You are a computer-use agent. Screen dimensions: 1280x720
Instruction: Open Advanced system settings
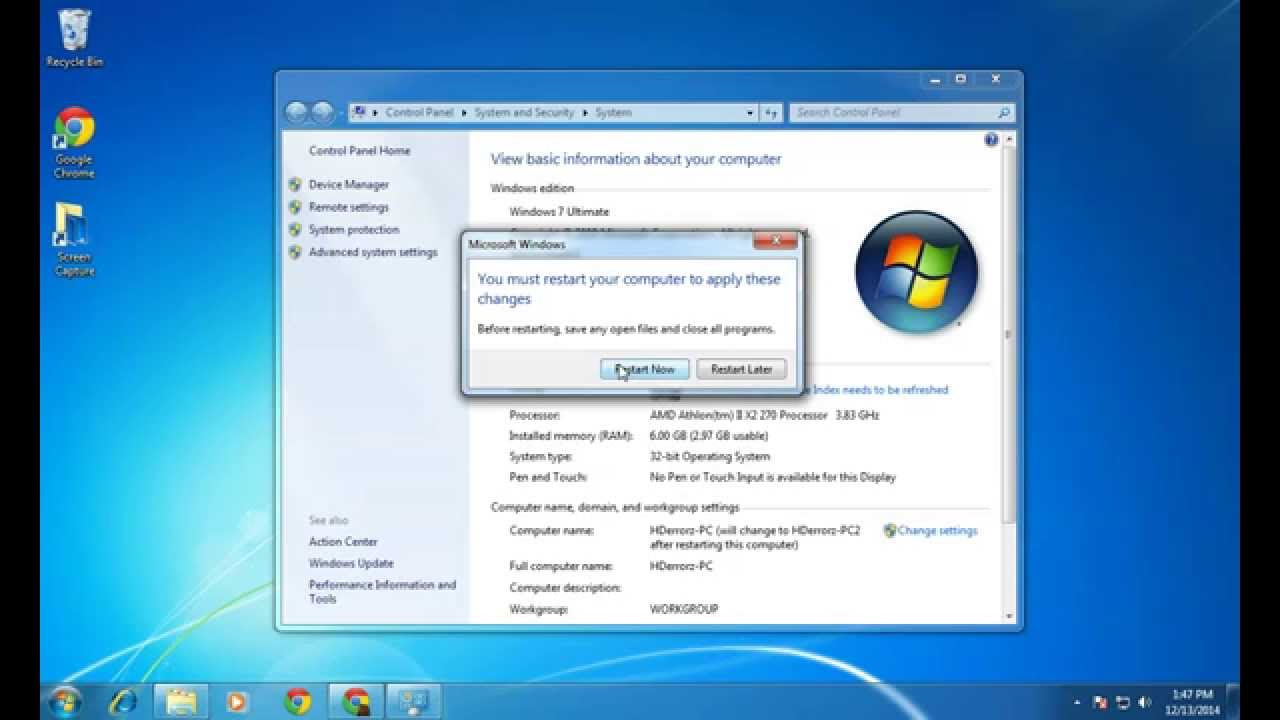coord(373,252)
